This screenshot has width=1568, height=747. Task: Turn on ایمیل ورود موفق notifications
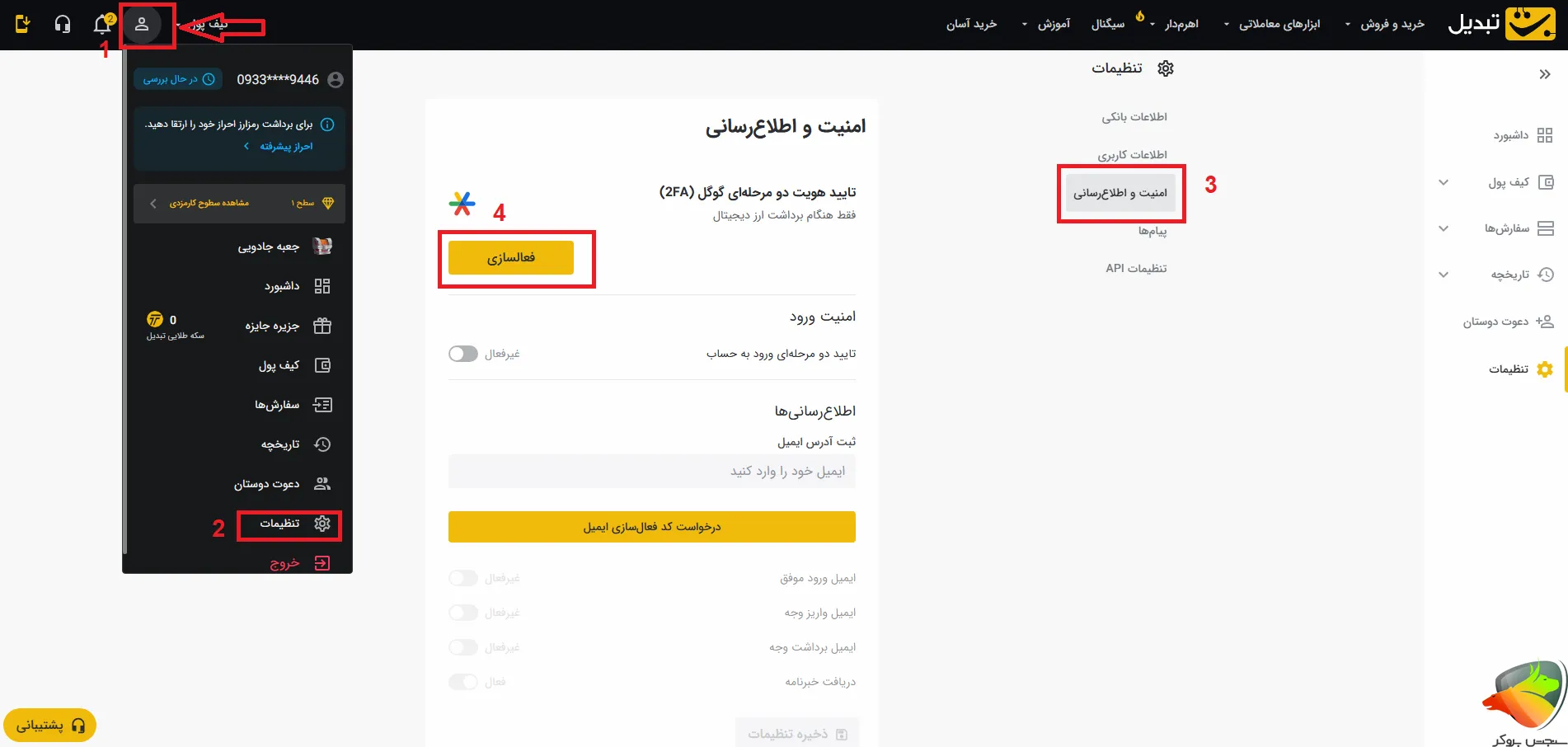[463, 578]
